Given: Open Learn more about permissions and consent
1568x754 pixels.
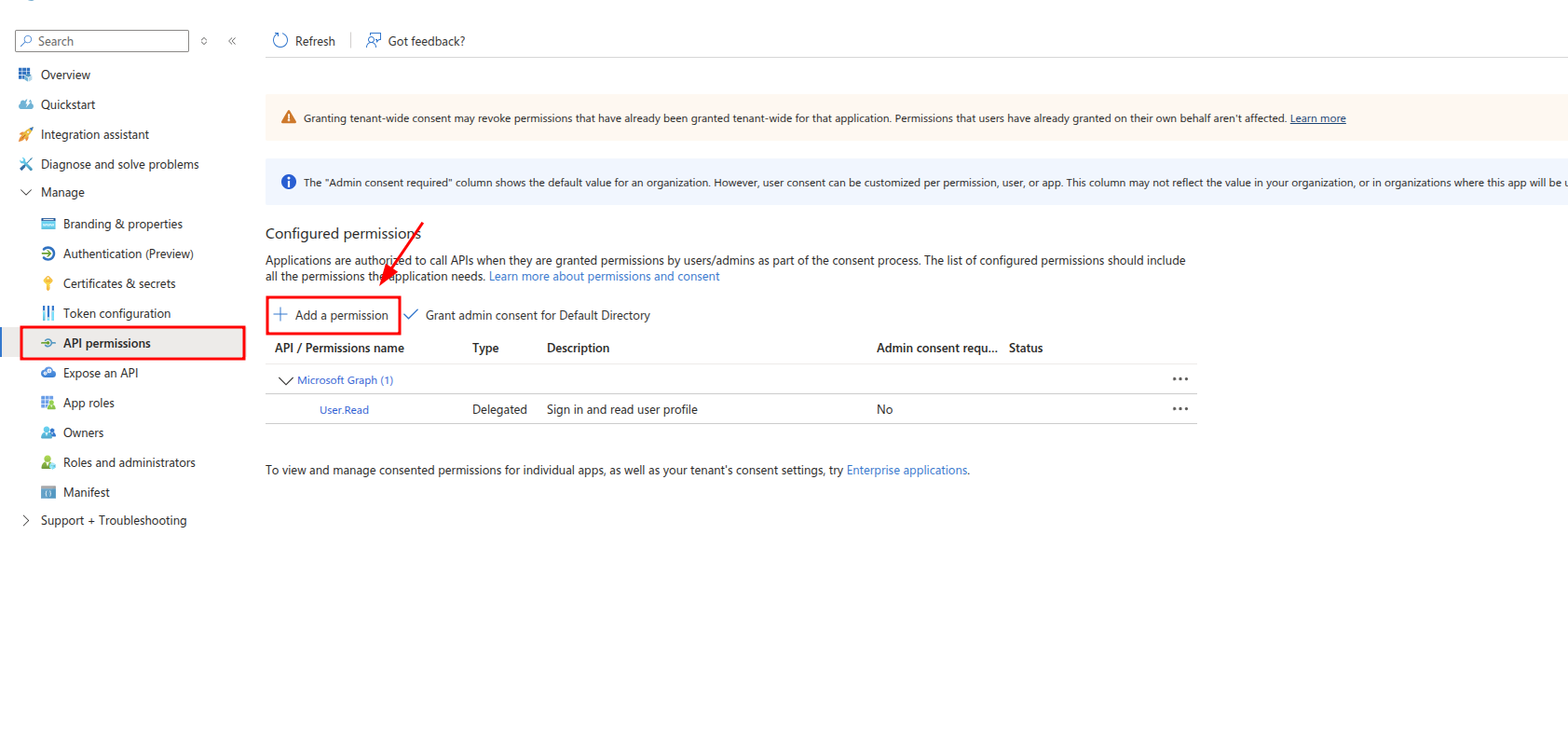Looking at the screenshot, I should click(604, 276).
